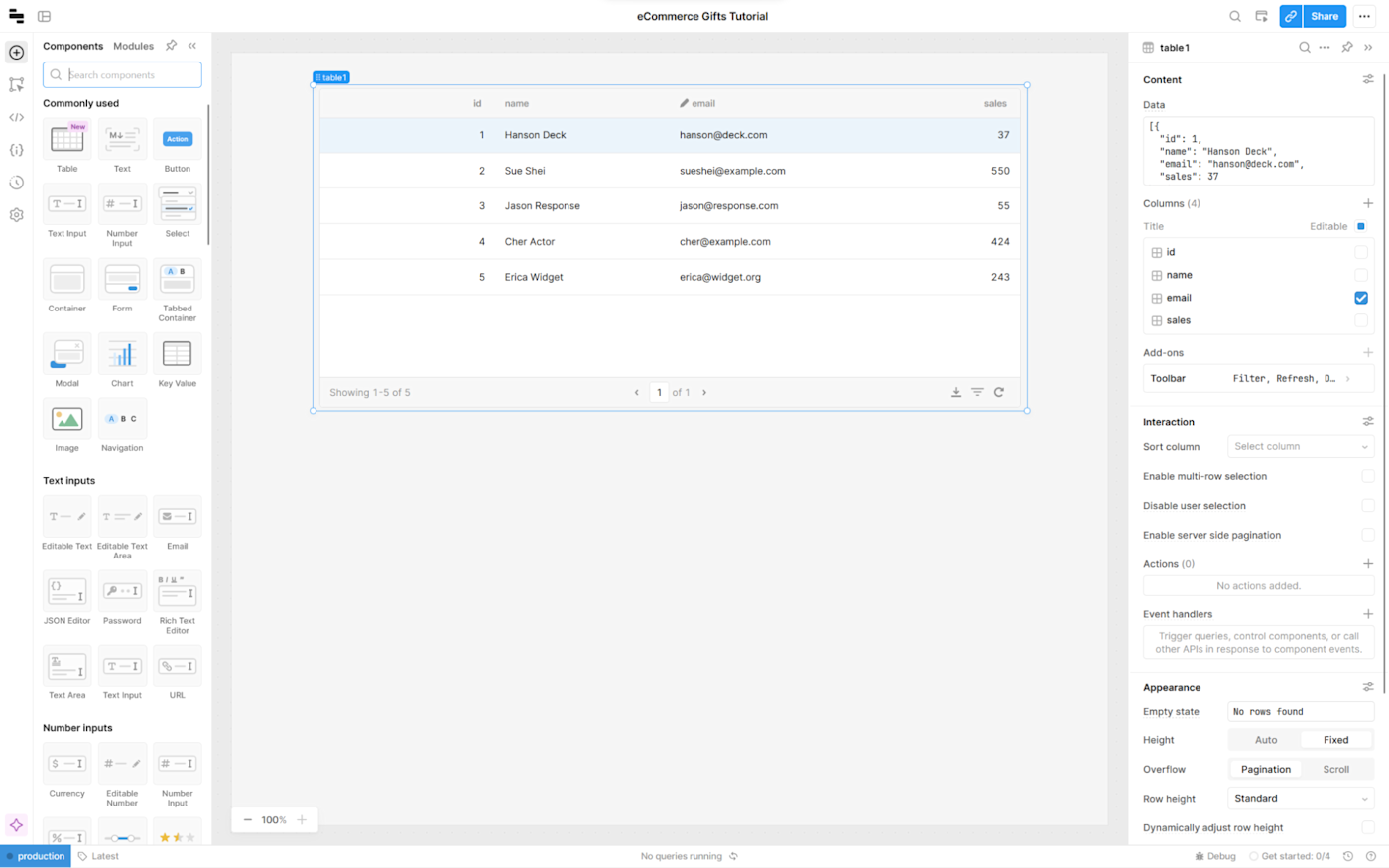Enable multi-row selection checkbox
The width and height of the screenshot is (1389, 868).
1368,476
